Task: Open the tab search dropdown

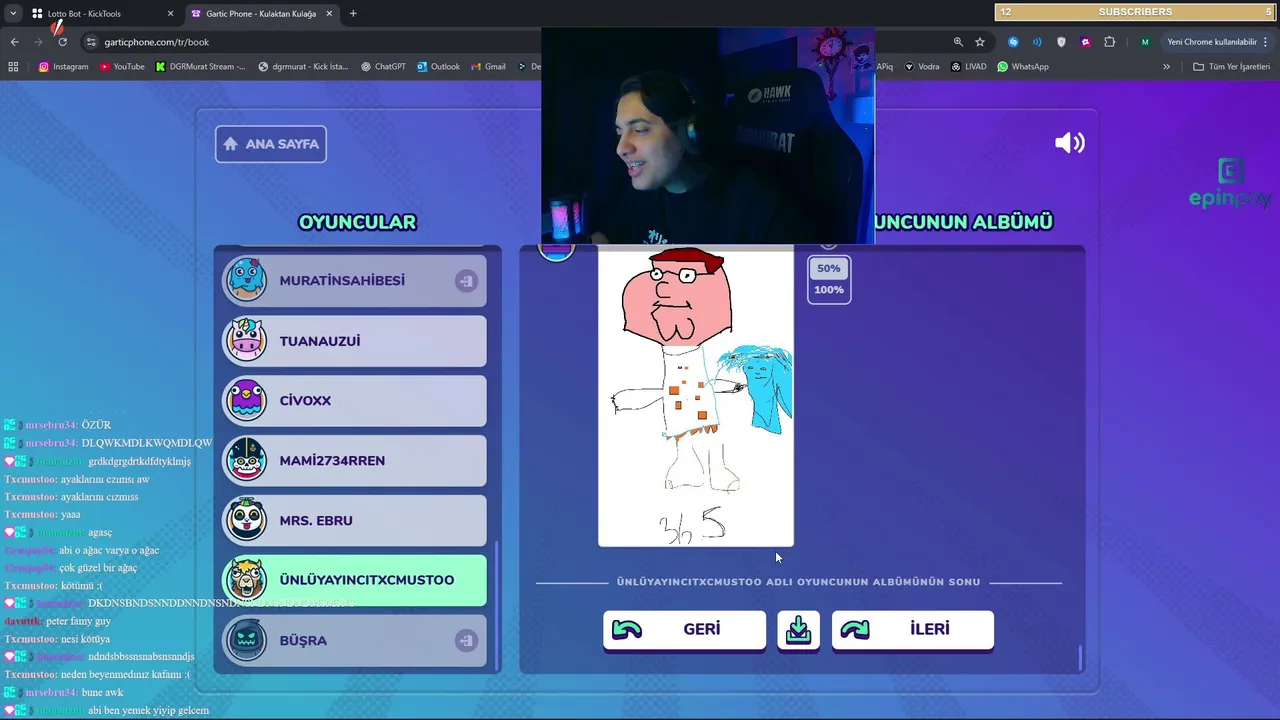Action: [13, 14]
